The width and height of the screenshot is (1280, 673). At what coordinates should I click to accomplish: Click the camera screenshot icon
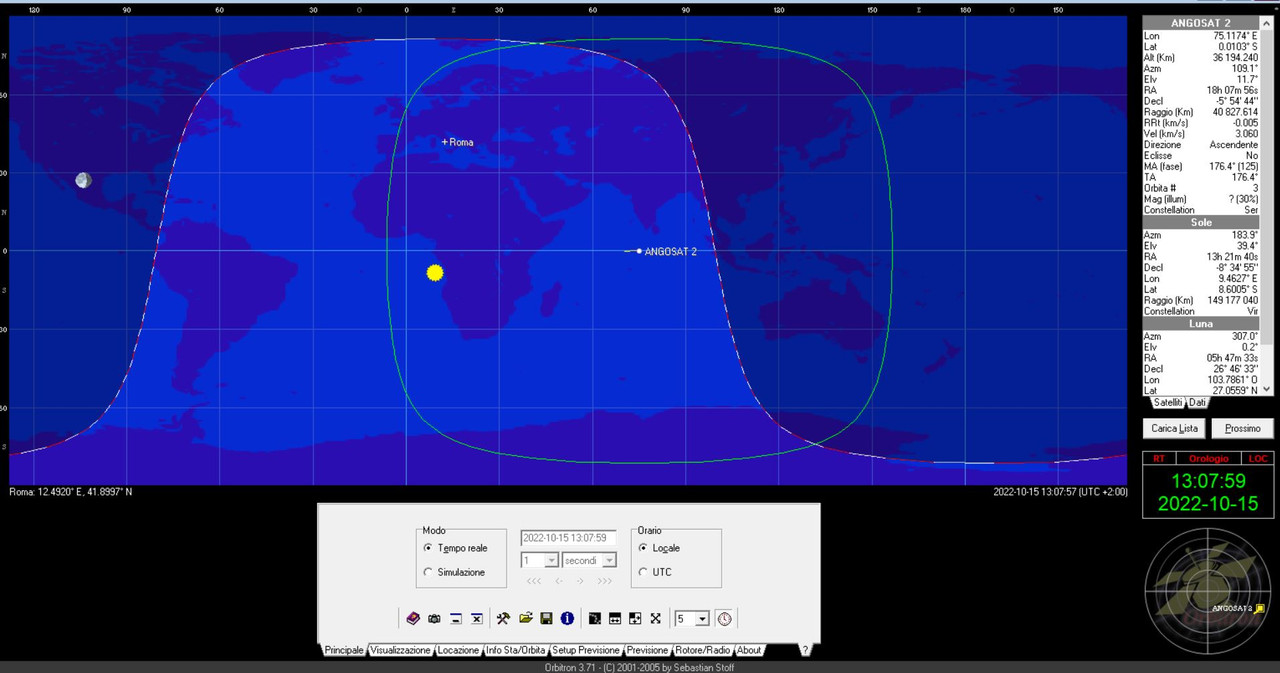434,618
